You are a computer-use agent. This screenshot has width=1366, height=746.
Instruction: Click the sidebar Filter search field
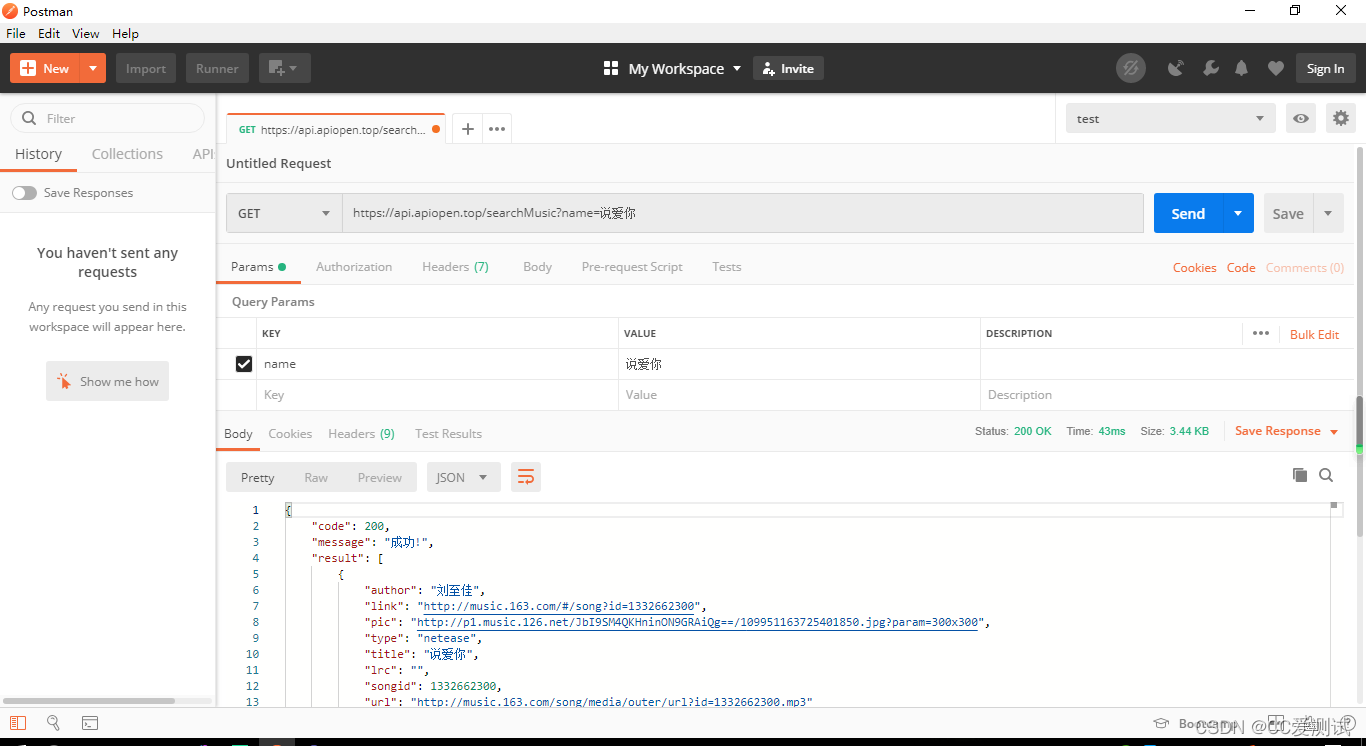point(107,118)
